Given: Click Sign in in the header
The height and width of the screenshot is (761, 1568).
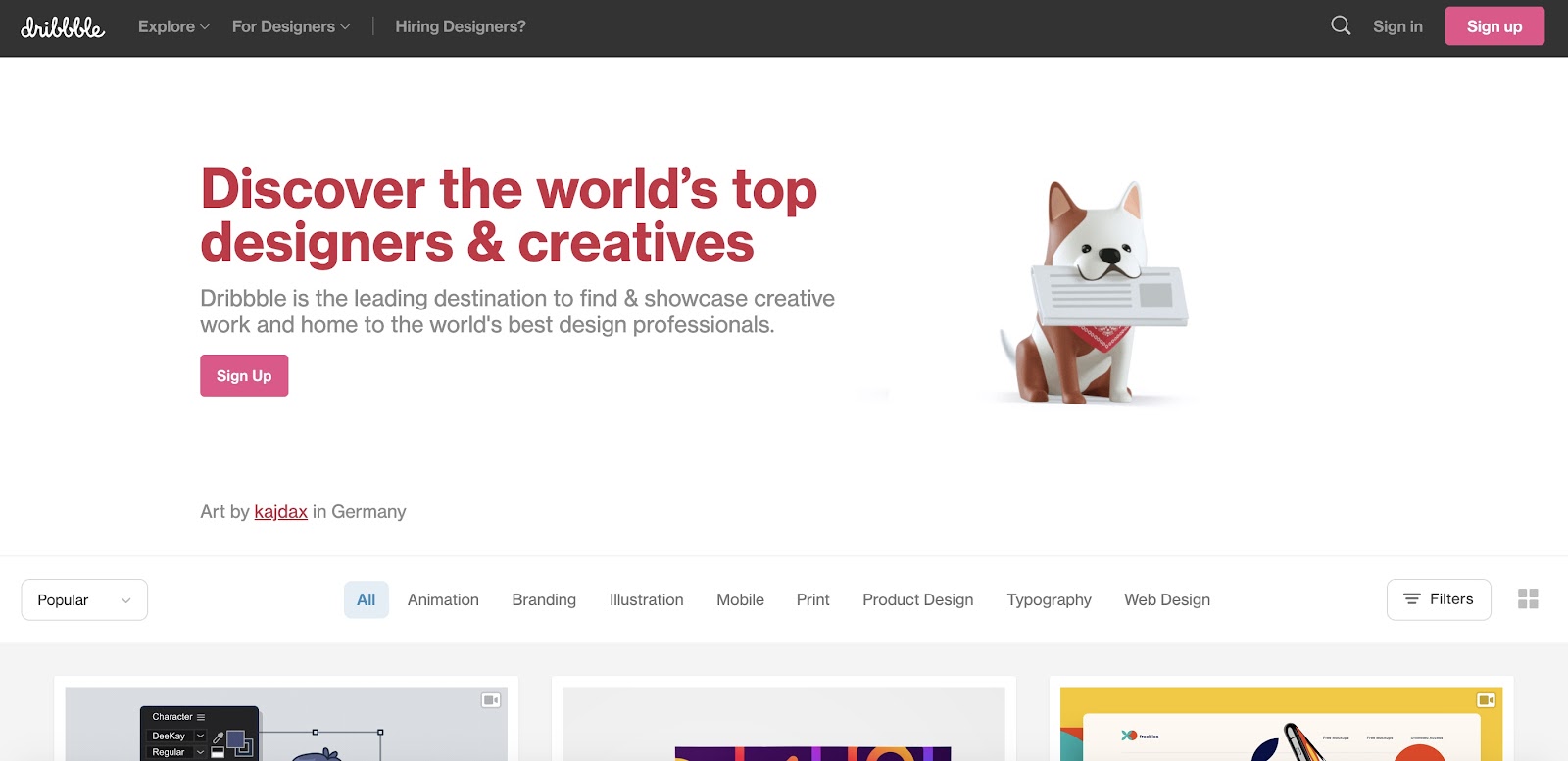Looking at the screenshot, I should click(x=1397, y=26).
